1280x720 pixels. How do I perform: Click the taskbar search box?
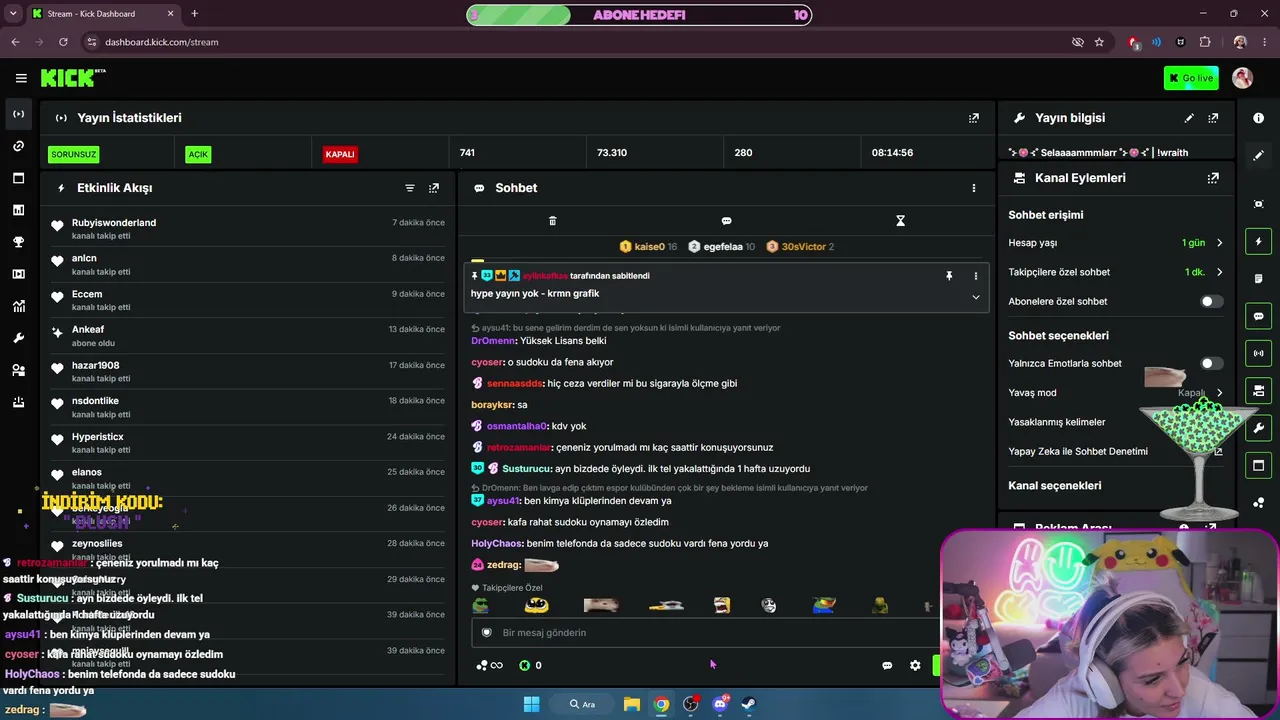(583, 704)
